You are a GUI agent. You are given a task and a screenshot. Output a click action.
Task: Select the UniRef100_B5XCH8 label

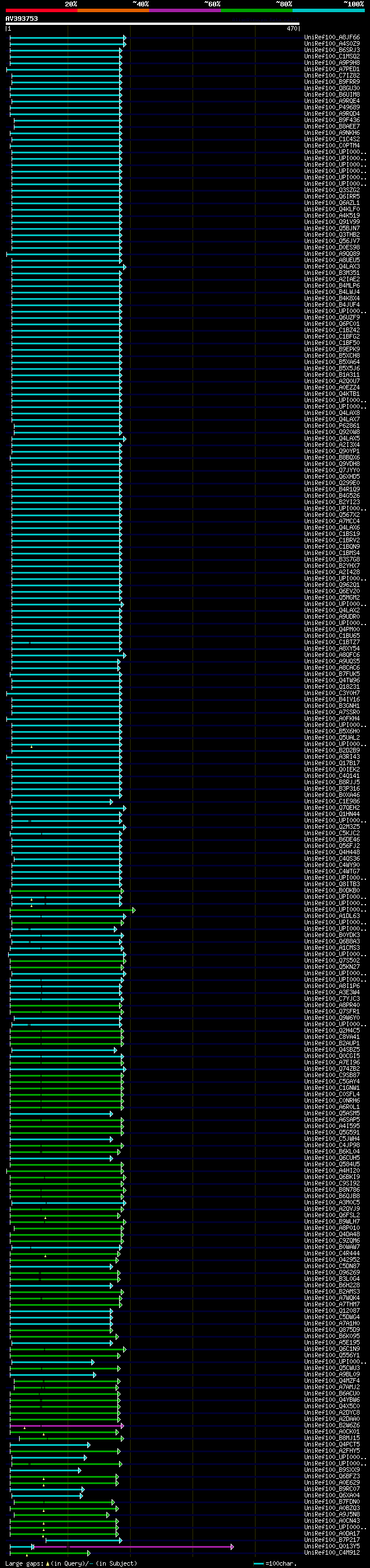332,356
